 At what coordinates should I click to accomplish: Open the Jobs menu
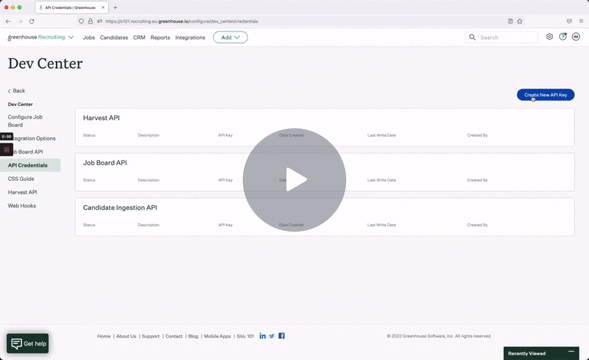click(89, 38)
